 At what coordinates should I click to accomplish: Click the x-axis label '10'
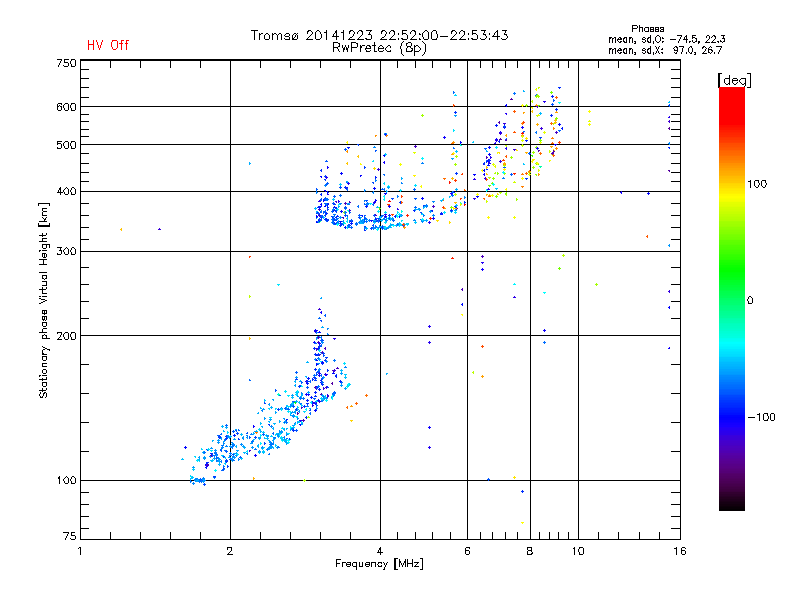pos(578,551)
